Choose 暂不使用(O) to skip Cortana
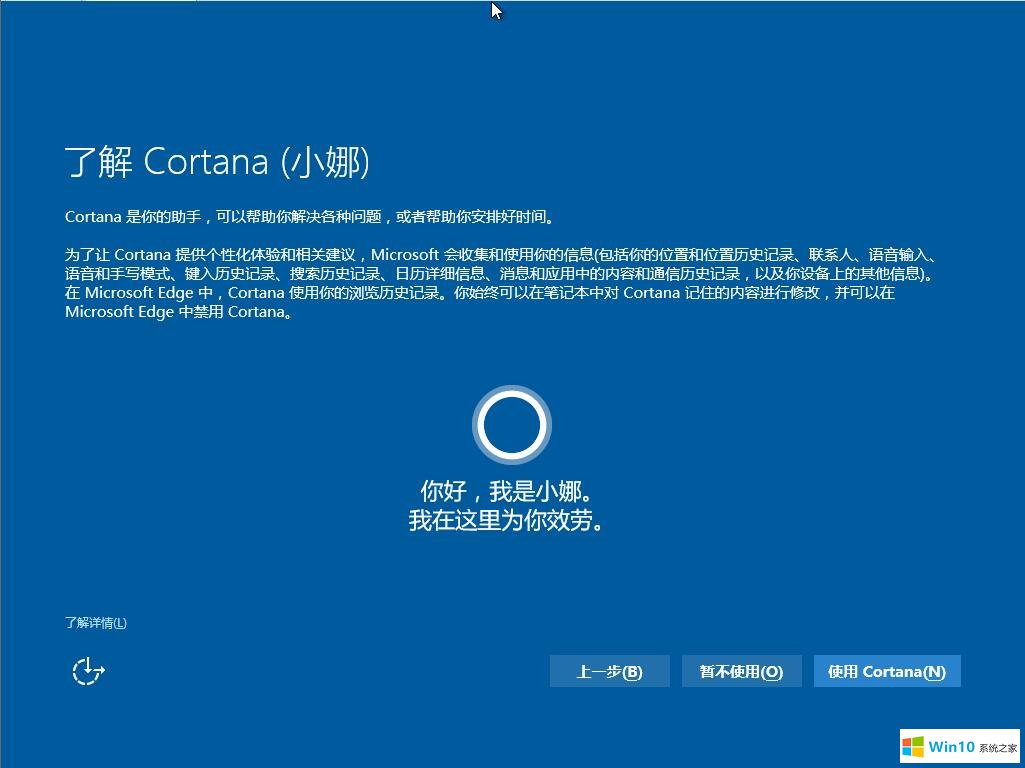 click(741, 671)
